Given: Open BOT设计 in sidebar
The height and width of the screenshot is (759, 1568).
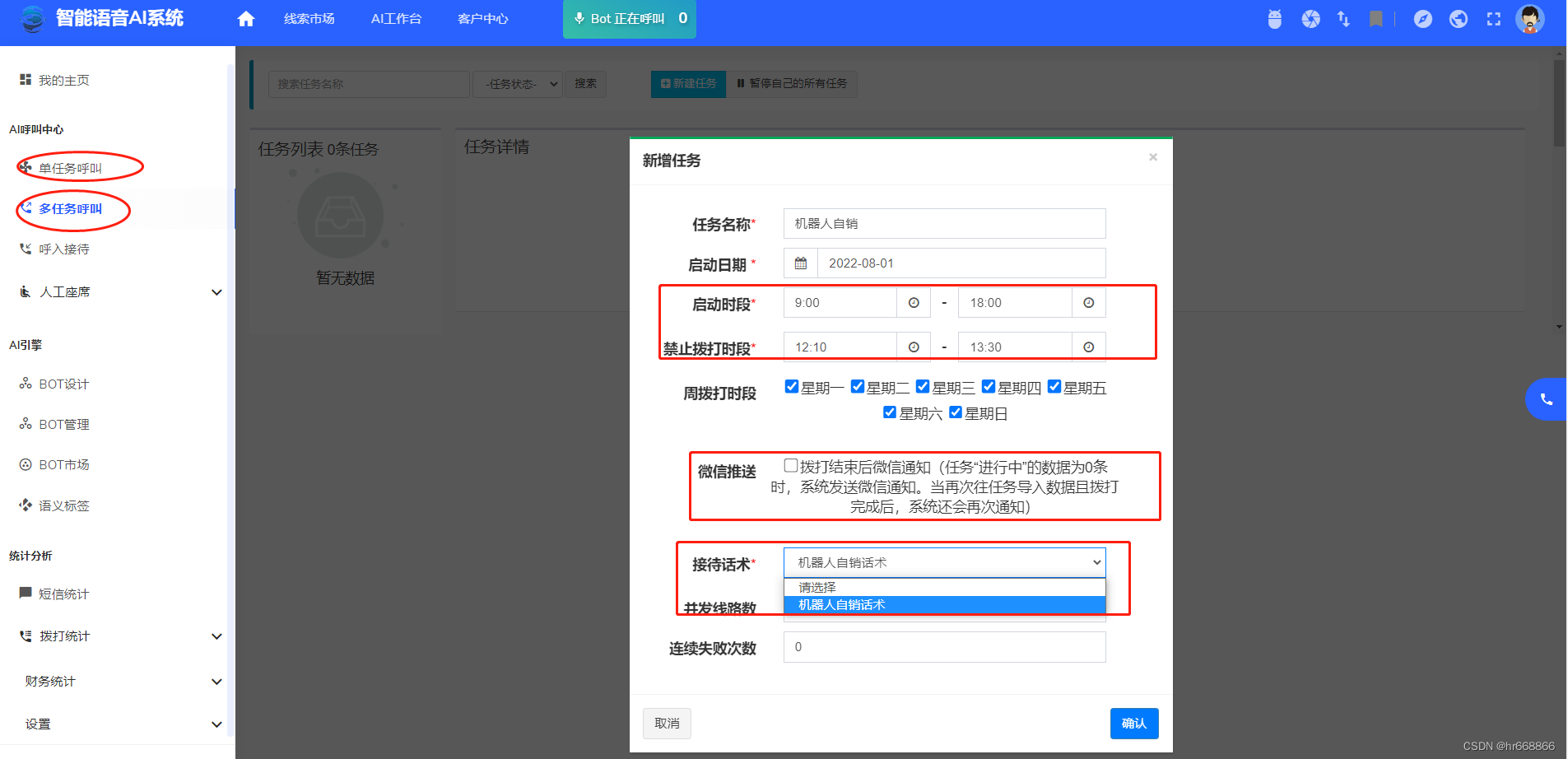Looking at the screenshot, I should click(x=54, y=384).
